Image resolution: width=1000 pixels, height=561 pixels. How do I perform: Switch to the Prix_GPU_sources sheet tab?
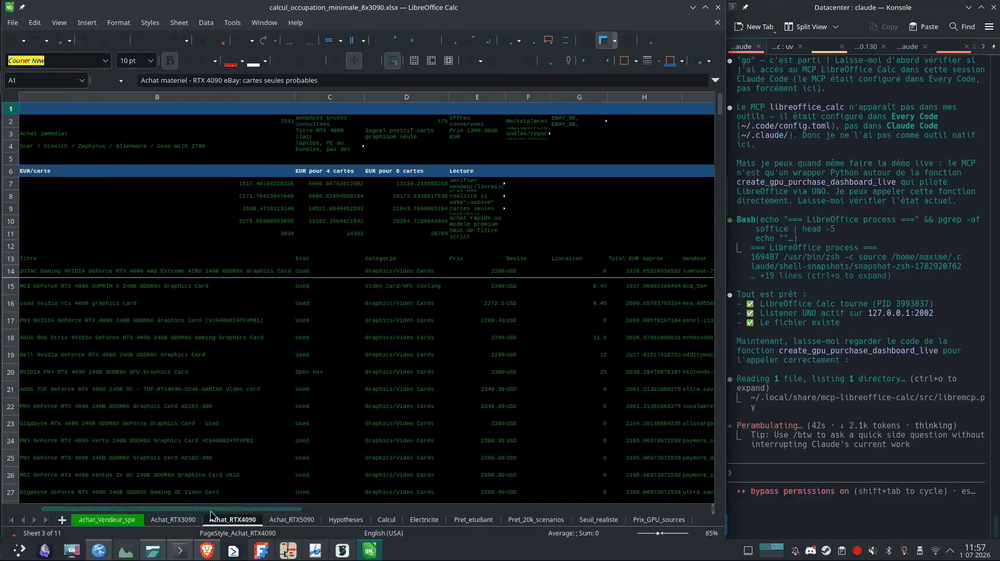659,520
